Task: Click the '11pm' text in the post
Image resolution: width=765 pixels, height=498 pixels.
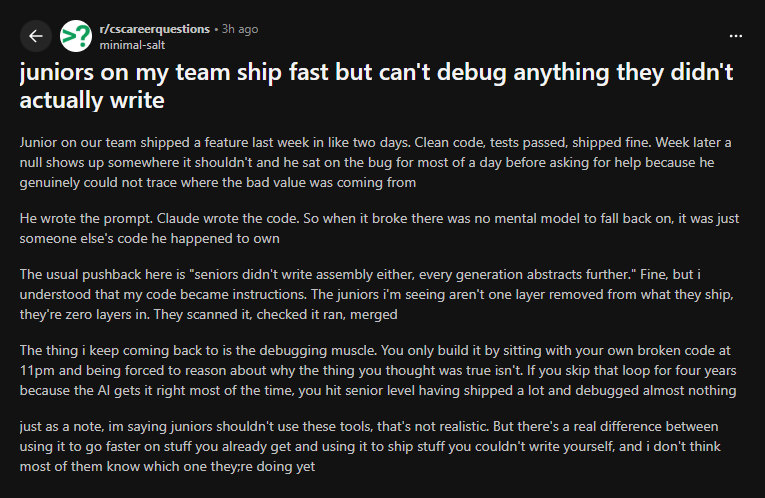Action: click(36, 370)
